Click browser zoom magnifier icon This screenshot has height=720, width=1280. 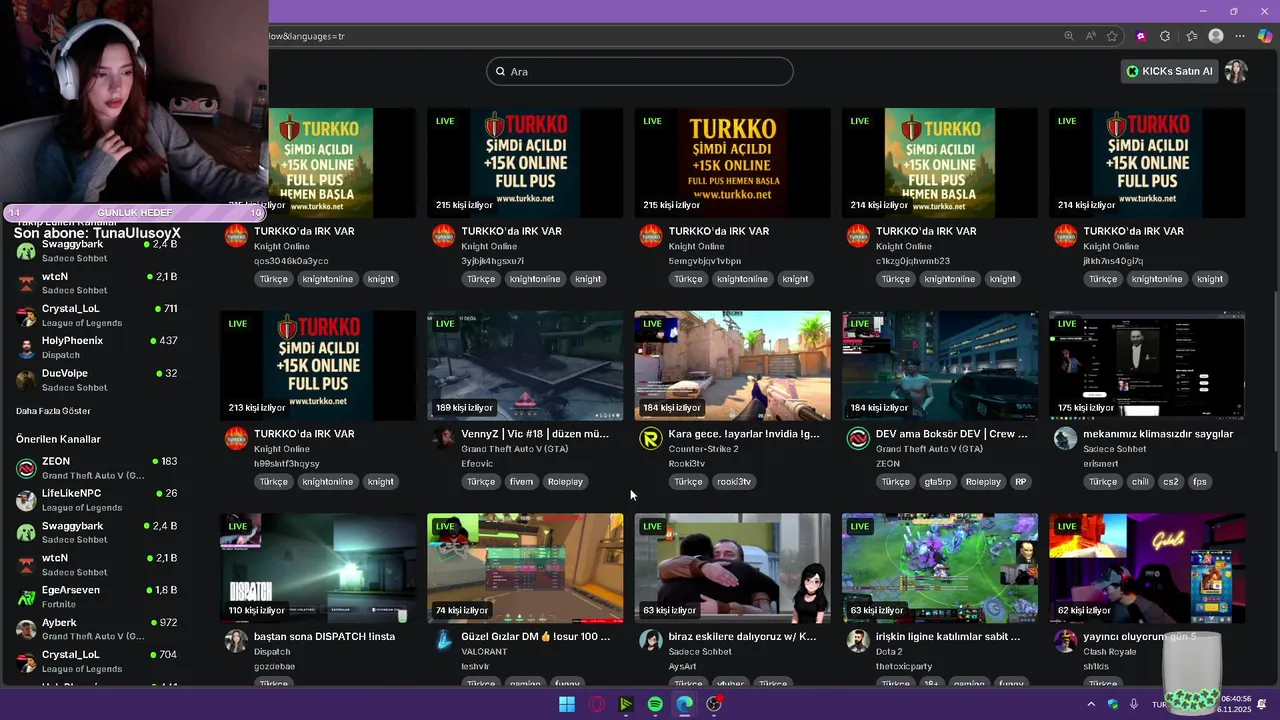1069,36
